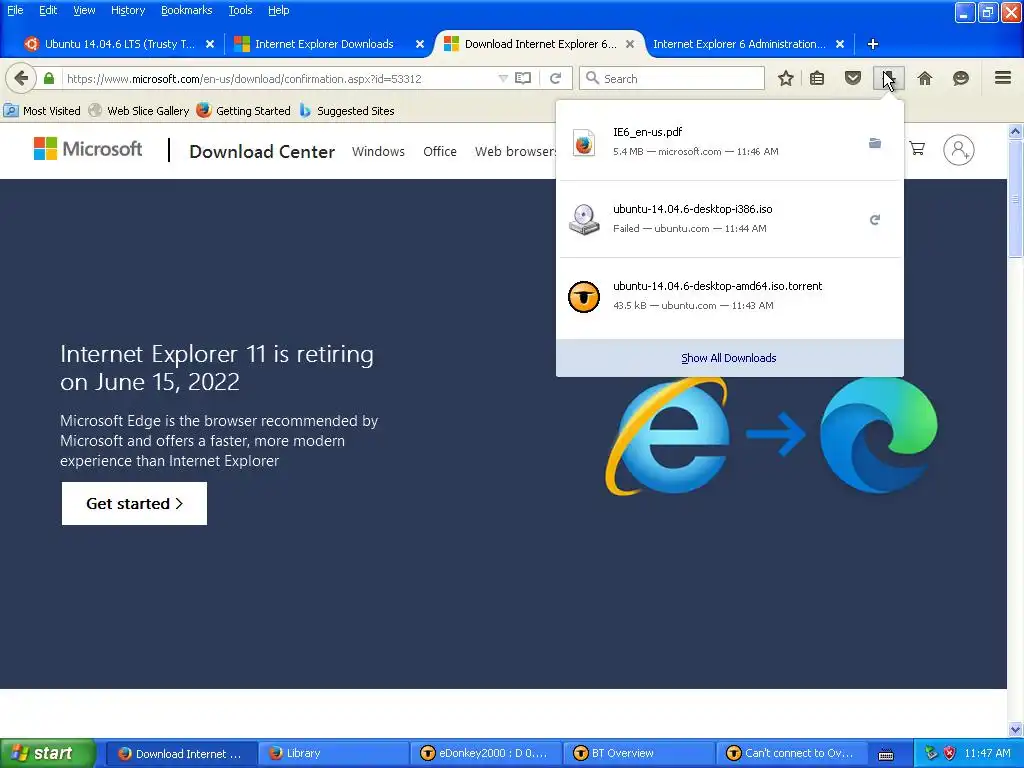Open containing folder for IE6_en-us.pdf
The image size is (1024, 768).
pyautogui.click(x=875, y=143)
